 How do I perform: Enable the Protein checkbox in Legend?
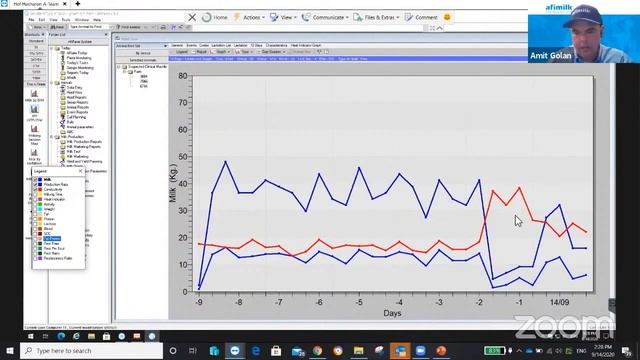[35, 219]
